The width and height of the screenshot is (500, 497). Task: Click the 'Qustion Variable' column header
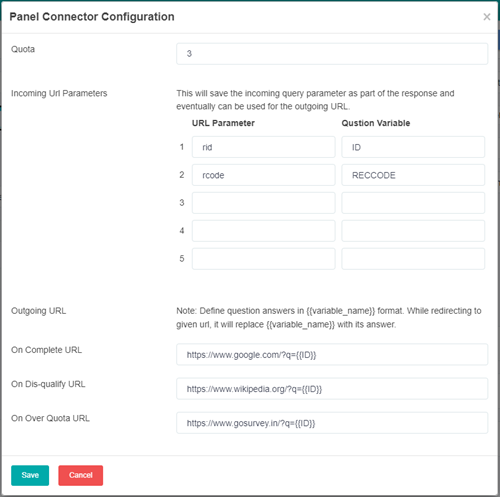point(376,123)
